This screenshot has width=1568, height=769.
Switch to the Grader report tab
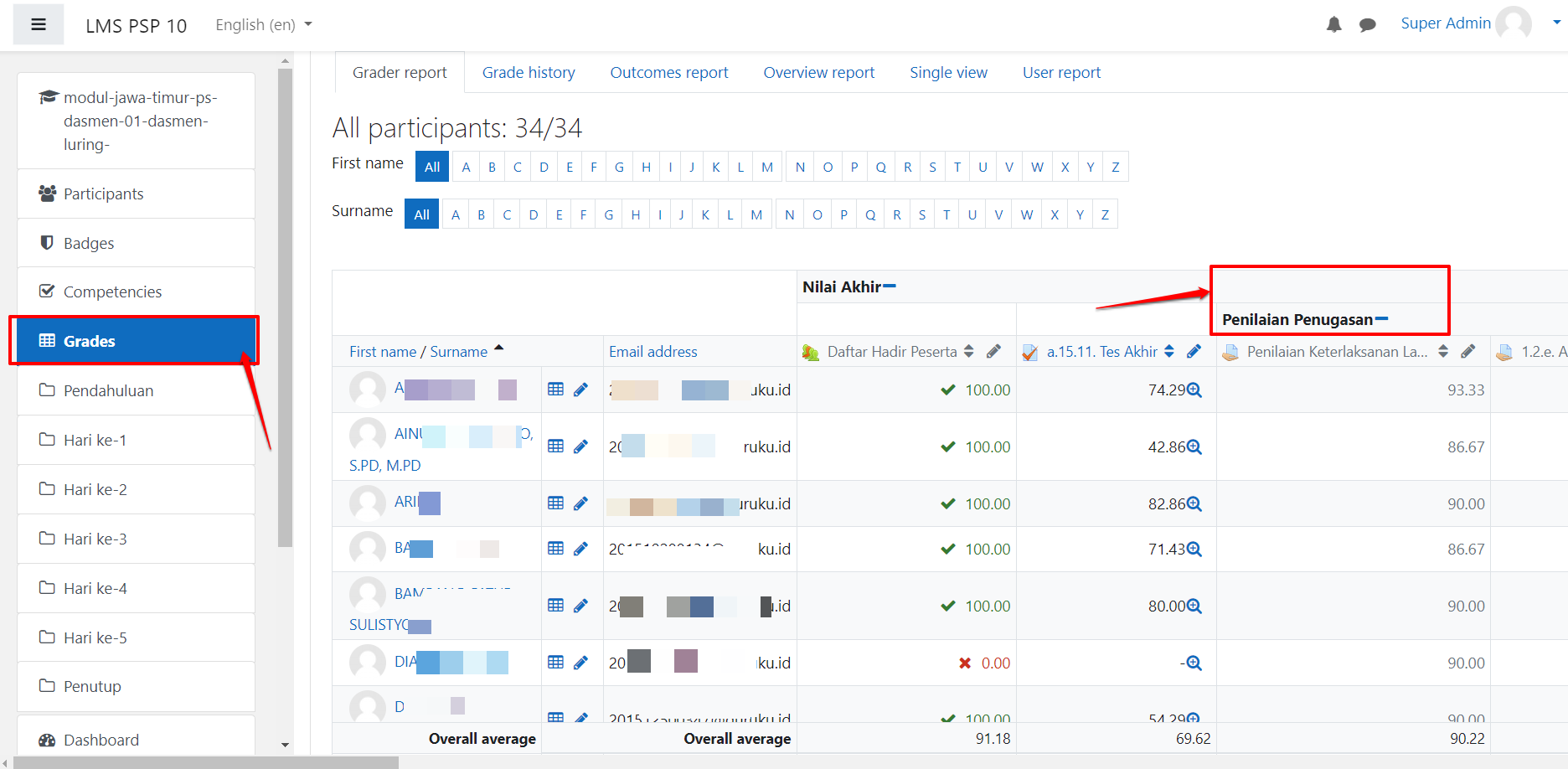click(400, 73)
